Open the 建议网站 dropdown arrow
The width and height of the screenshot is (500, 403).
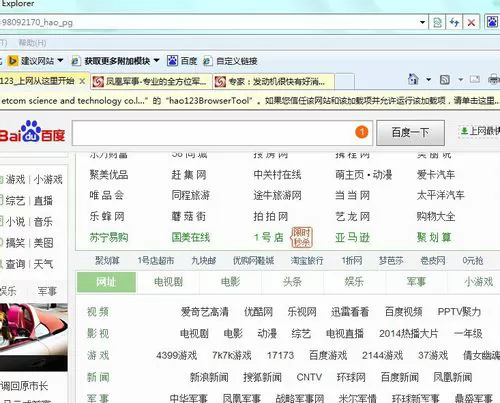tap(60, 61)
